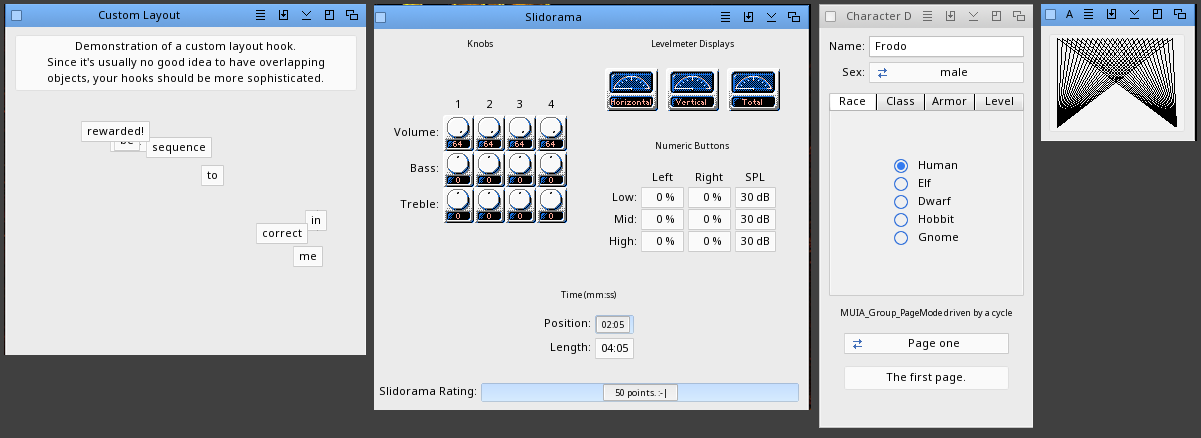Switch to the Armor tab
The height and width of the screenshot is (438, 1201).
(x=949, y=101)
